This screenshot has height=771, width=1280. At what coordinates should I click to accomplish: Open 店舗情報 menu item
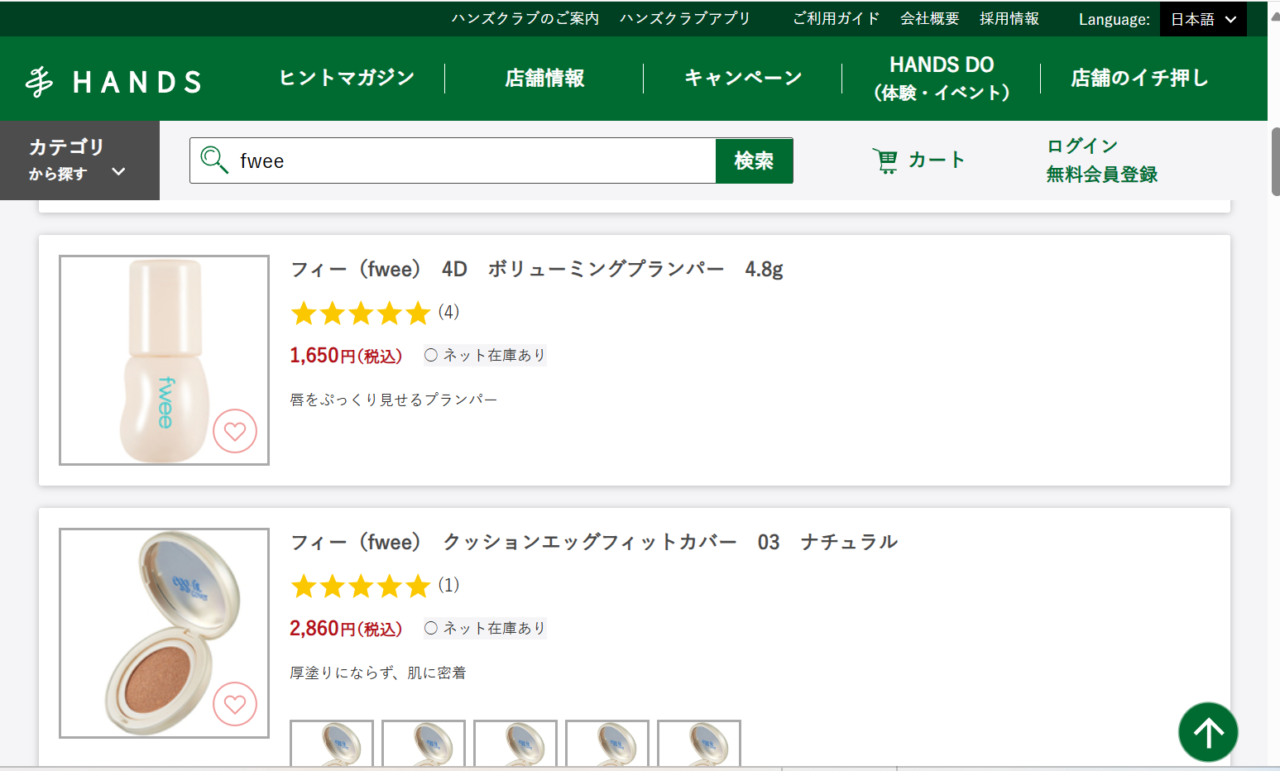pos(544,78)
